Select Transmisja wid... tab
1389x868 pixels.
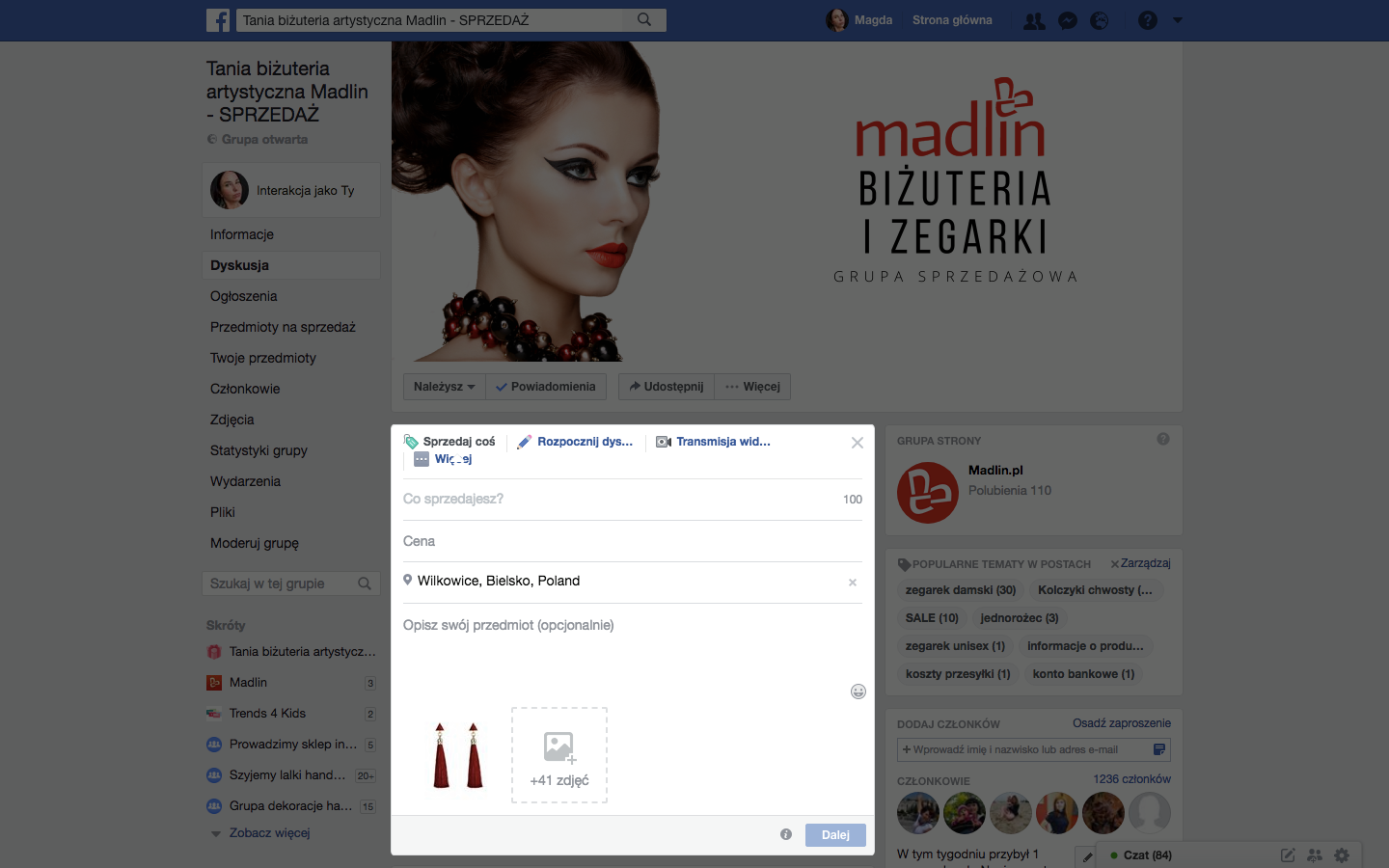[x=714, y=442]
